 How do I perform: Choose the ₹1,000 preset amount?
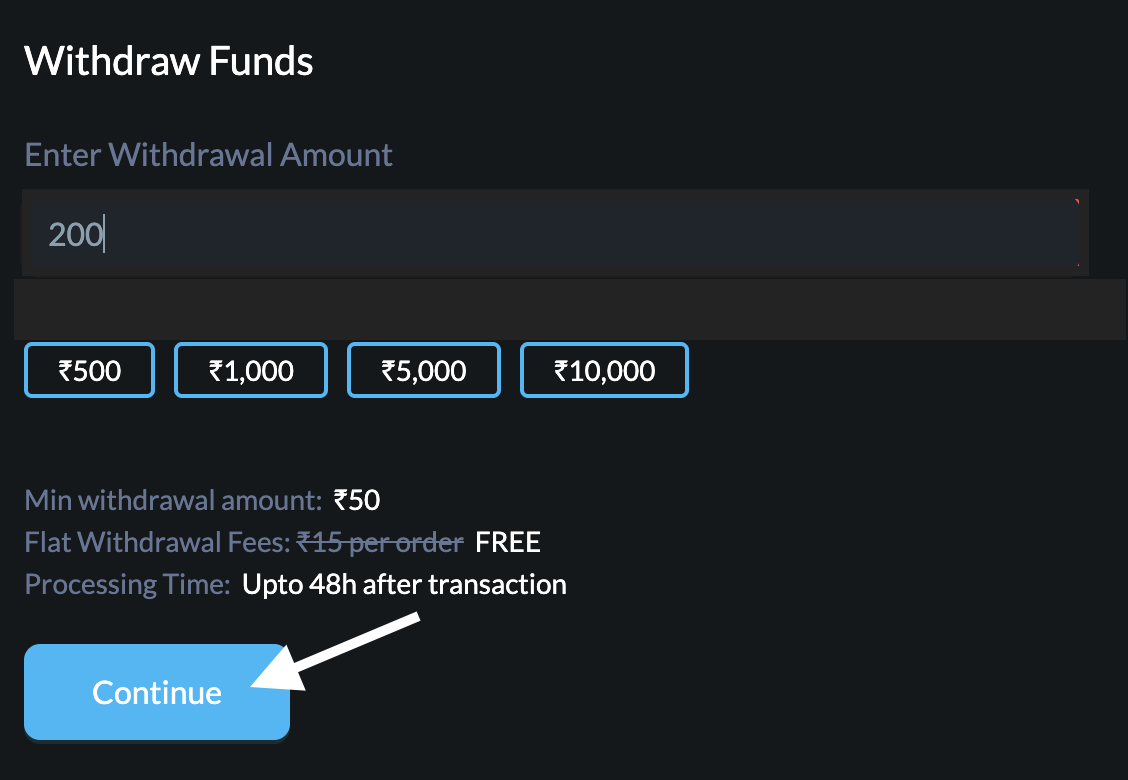pyautogui.click(x=251, y=371)
